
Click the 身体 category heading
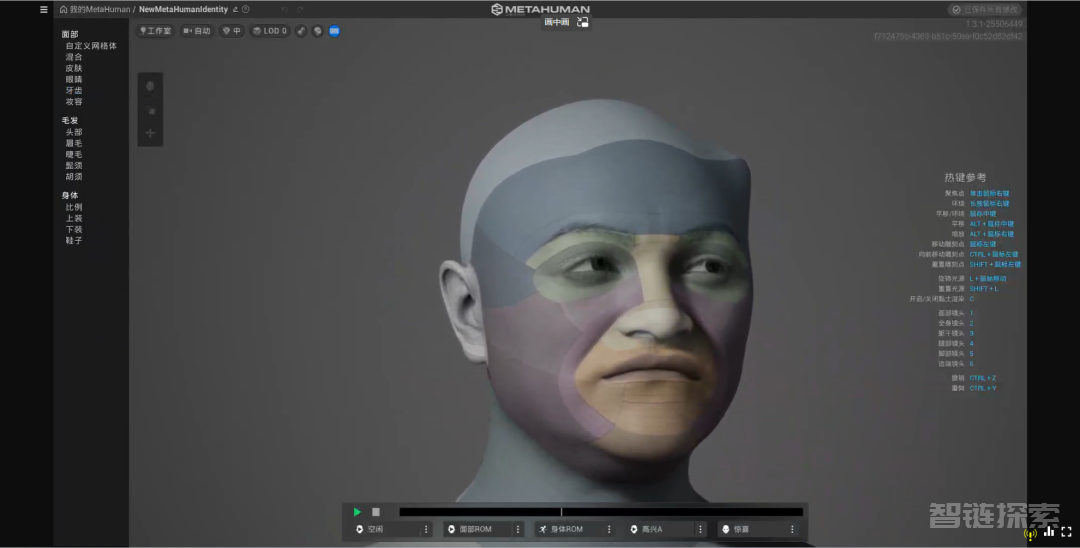(70, 196)
